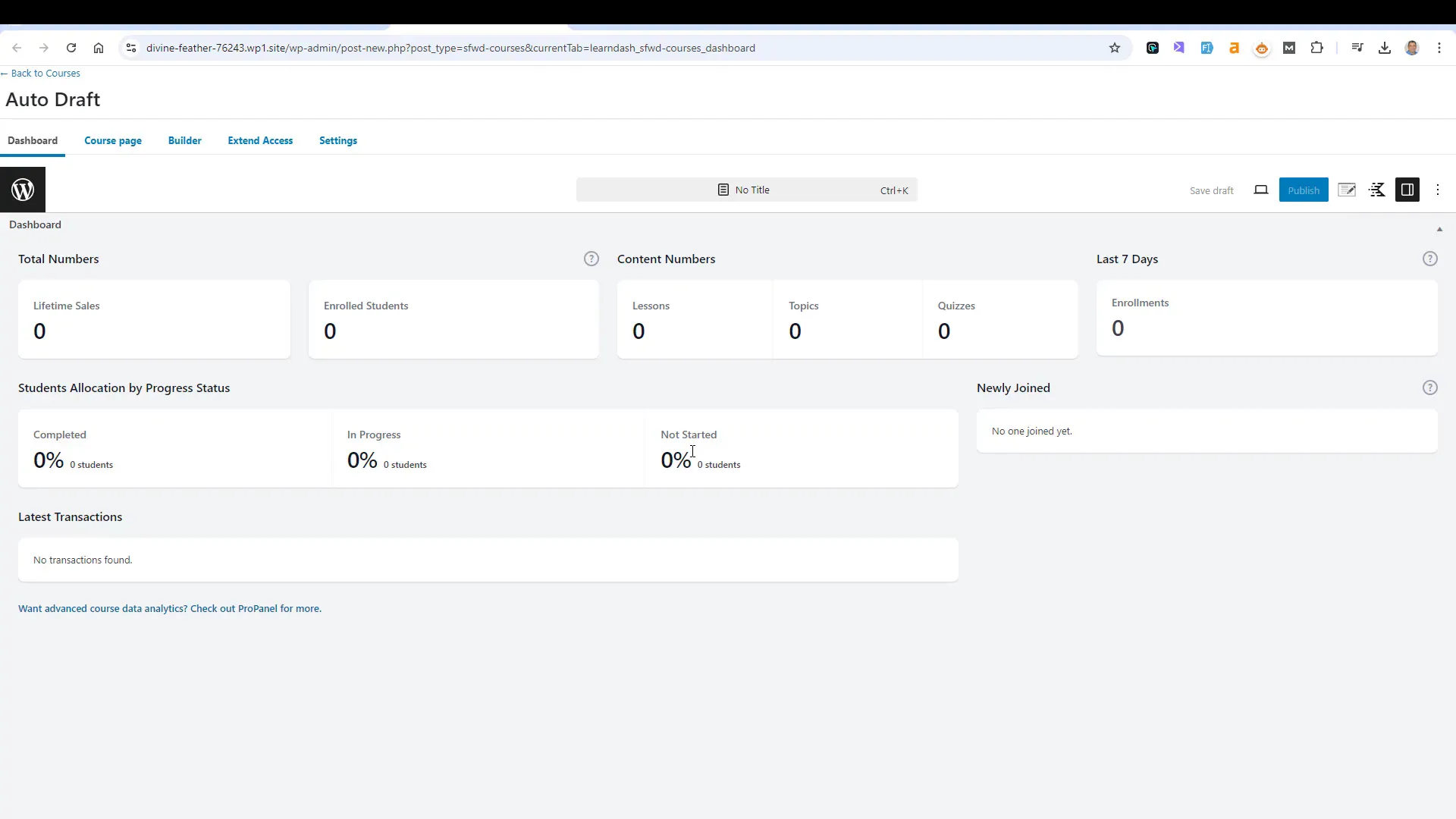Click the block editor layout icon
1456x819 pixels.
1407,190
